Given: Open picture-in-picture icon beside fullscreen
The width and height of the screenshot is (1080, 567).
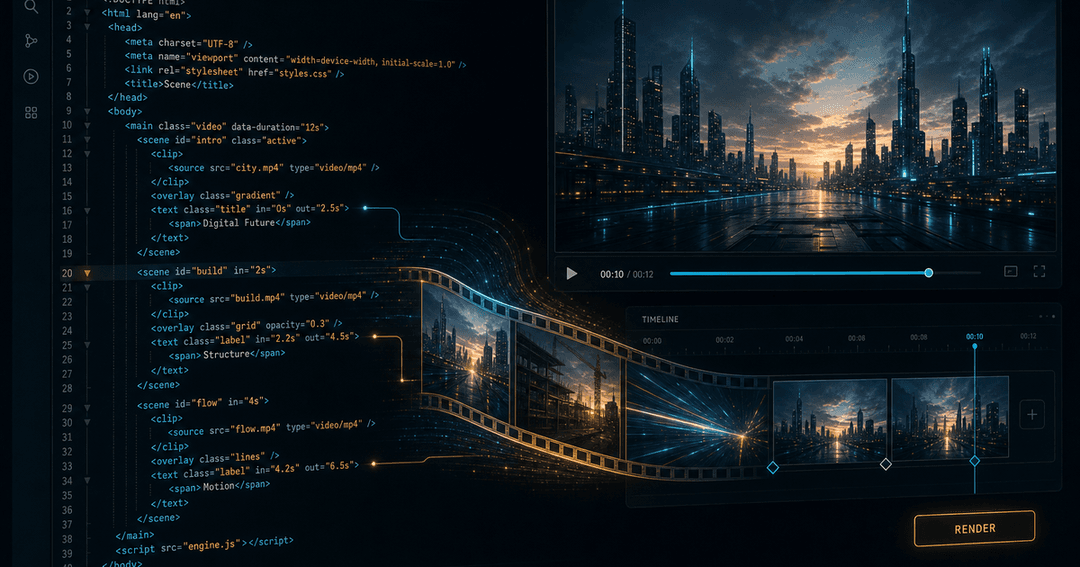Looking at the screenshot, I should point(1010,271).
